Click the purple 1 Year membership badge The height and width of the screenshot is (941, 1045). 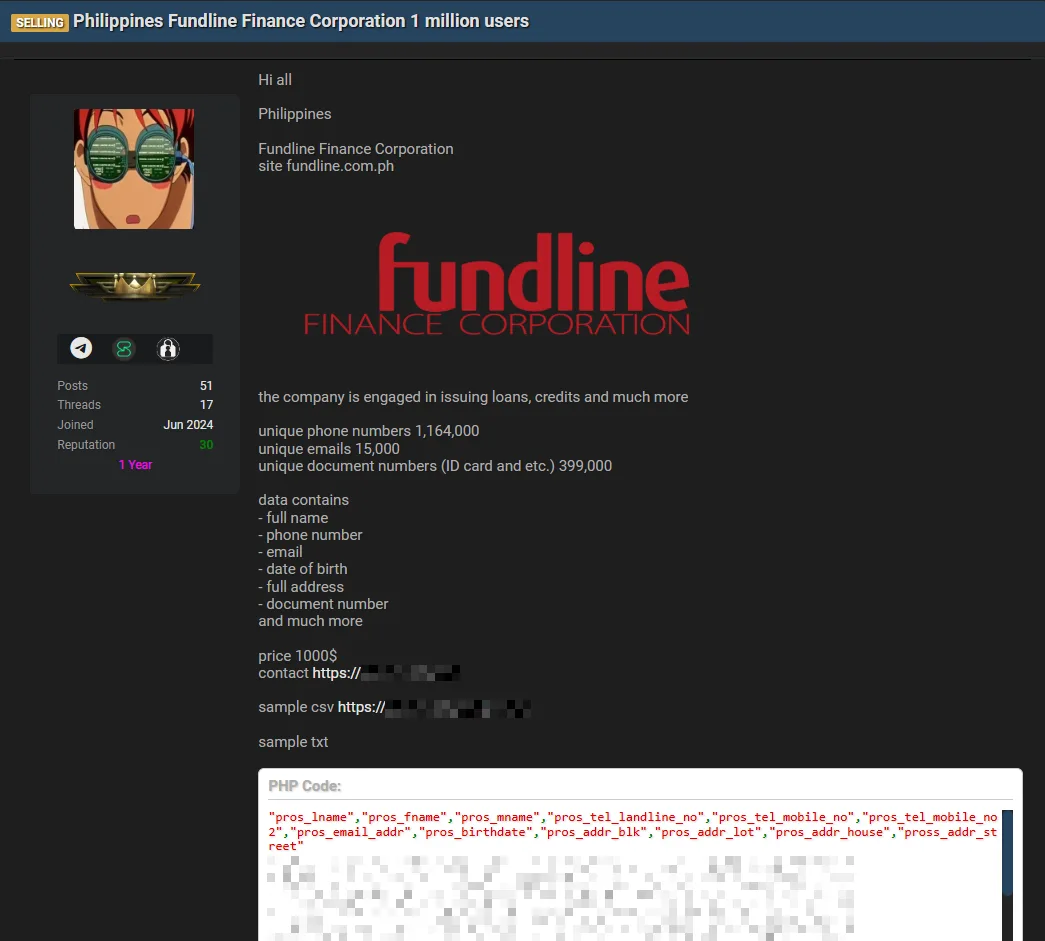[135, 464]
